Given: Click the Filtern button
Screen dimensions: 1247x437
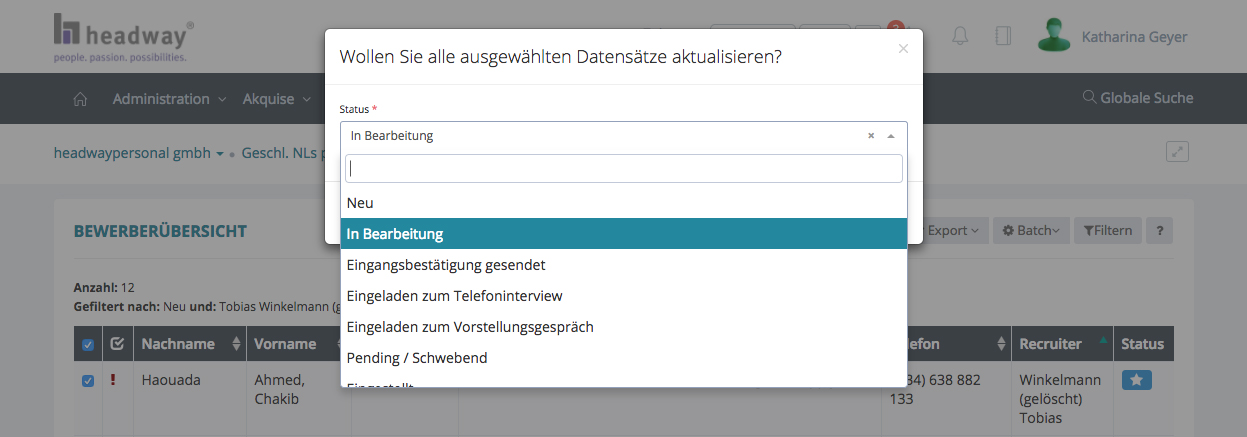Looking at the screenshot, I should (x=1108, y=231).
